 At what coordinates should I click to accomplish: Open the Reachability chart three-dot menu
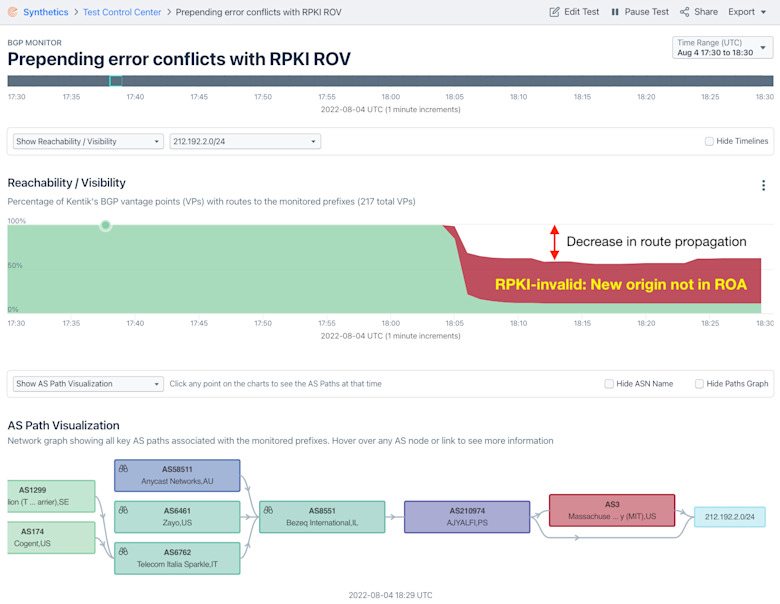pyautogui.click(x=763, y=186)
